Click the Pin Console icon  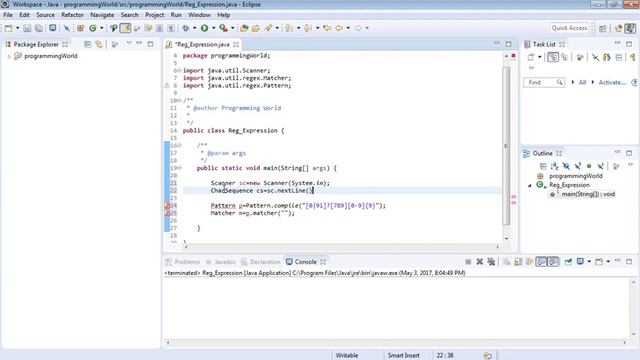tap(568, 262)
